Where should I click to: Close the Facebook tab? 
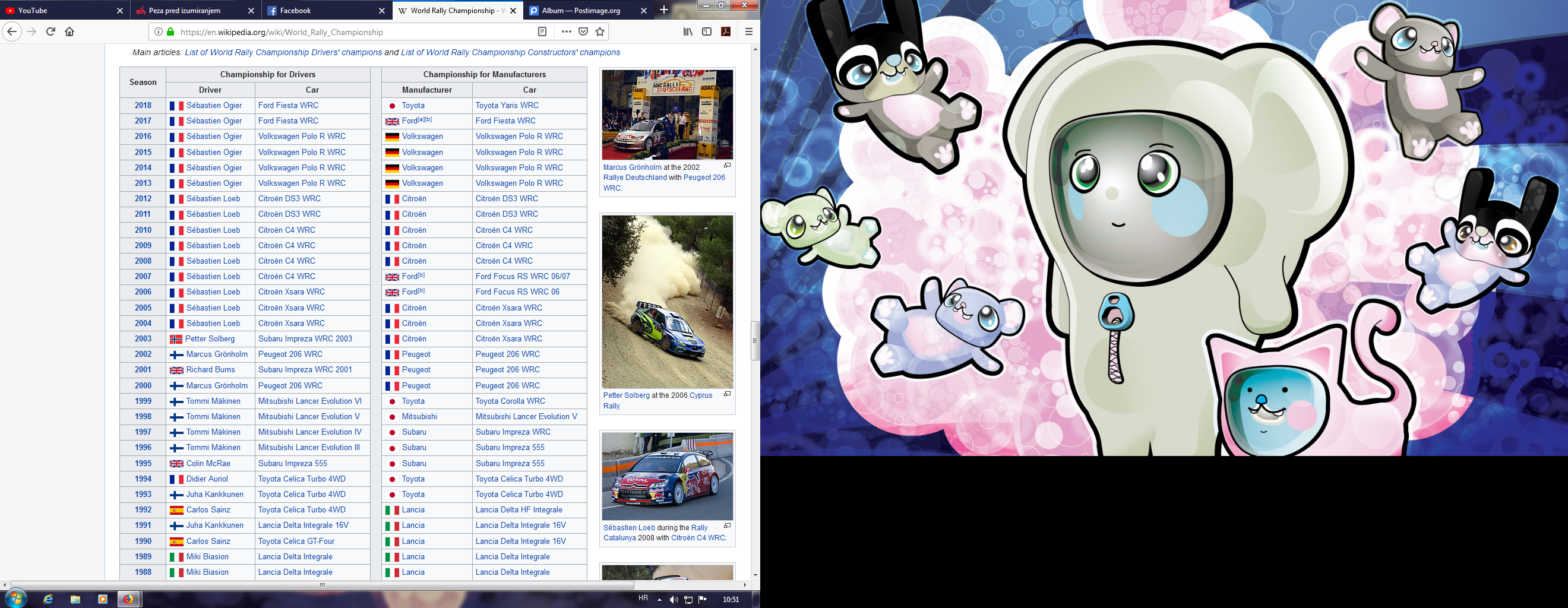coord(382,10)
